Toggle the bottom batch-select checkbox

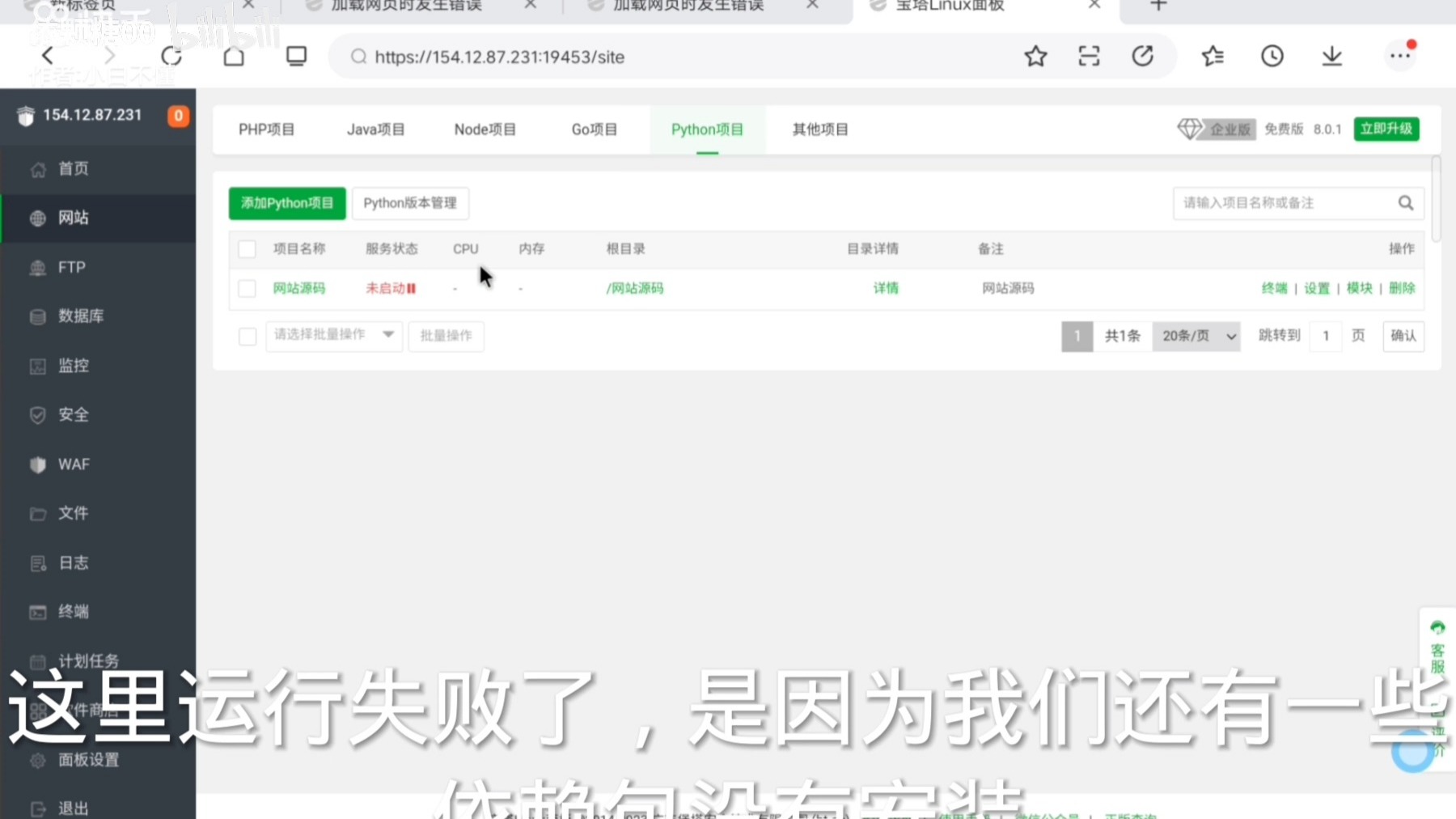click(248, 337)
